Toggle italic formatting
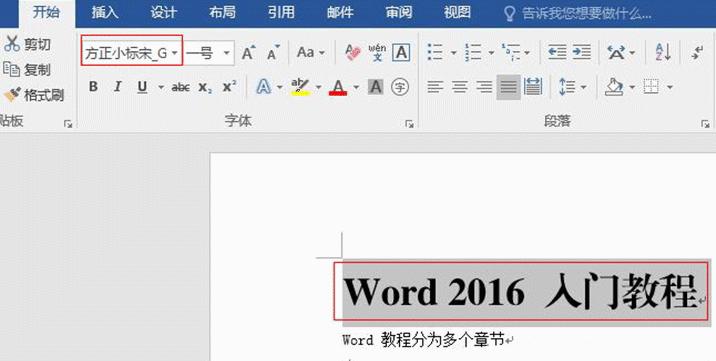Viewport: 716px width, 361px height. tap(118, 87)
